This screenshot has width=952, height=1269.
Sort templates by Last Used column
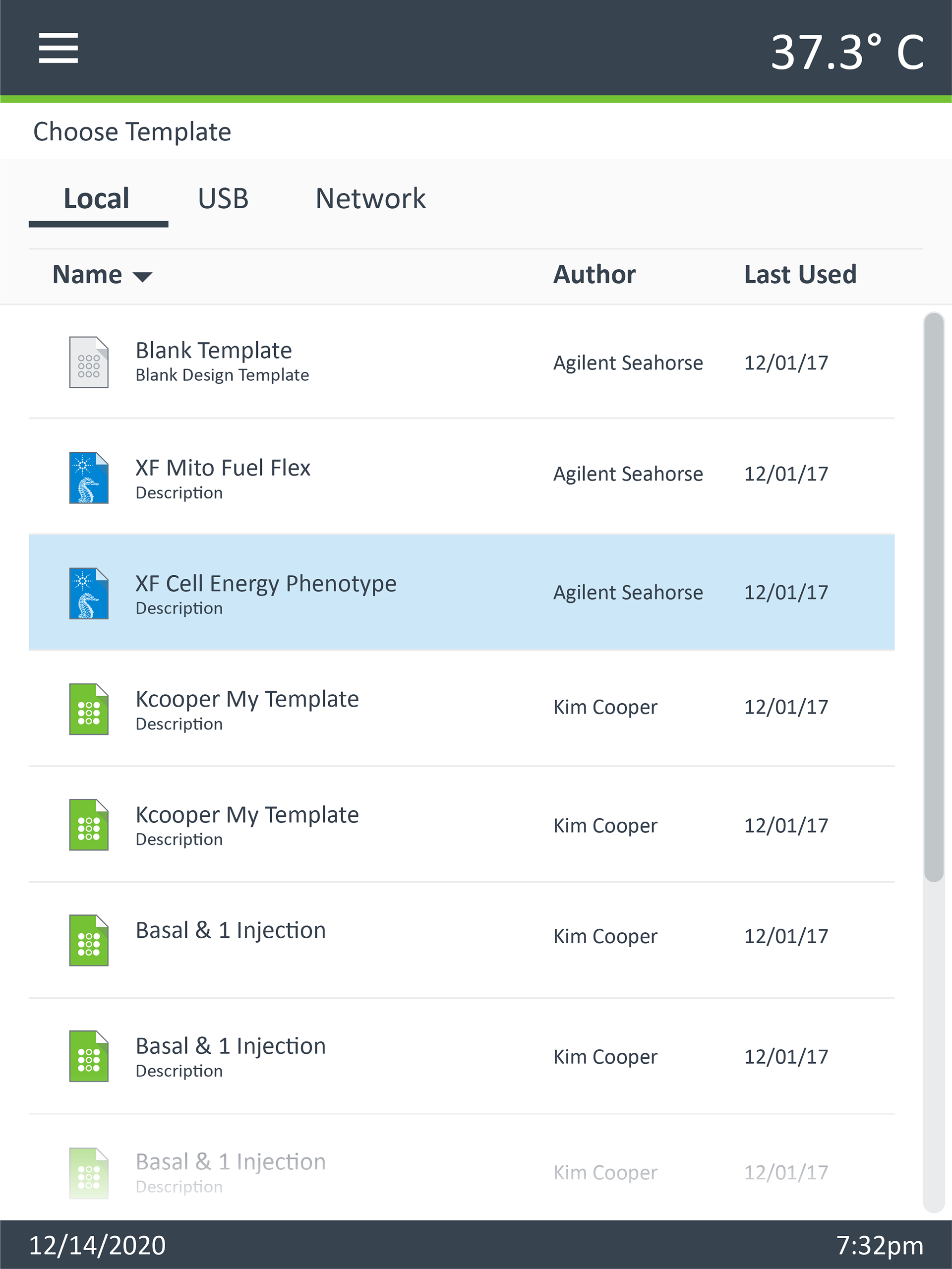[x=800, y=274]
